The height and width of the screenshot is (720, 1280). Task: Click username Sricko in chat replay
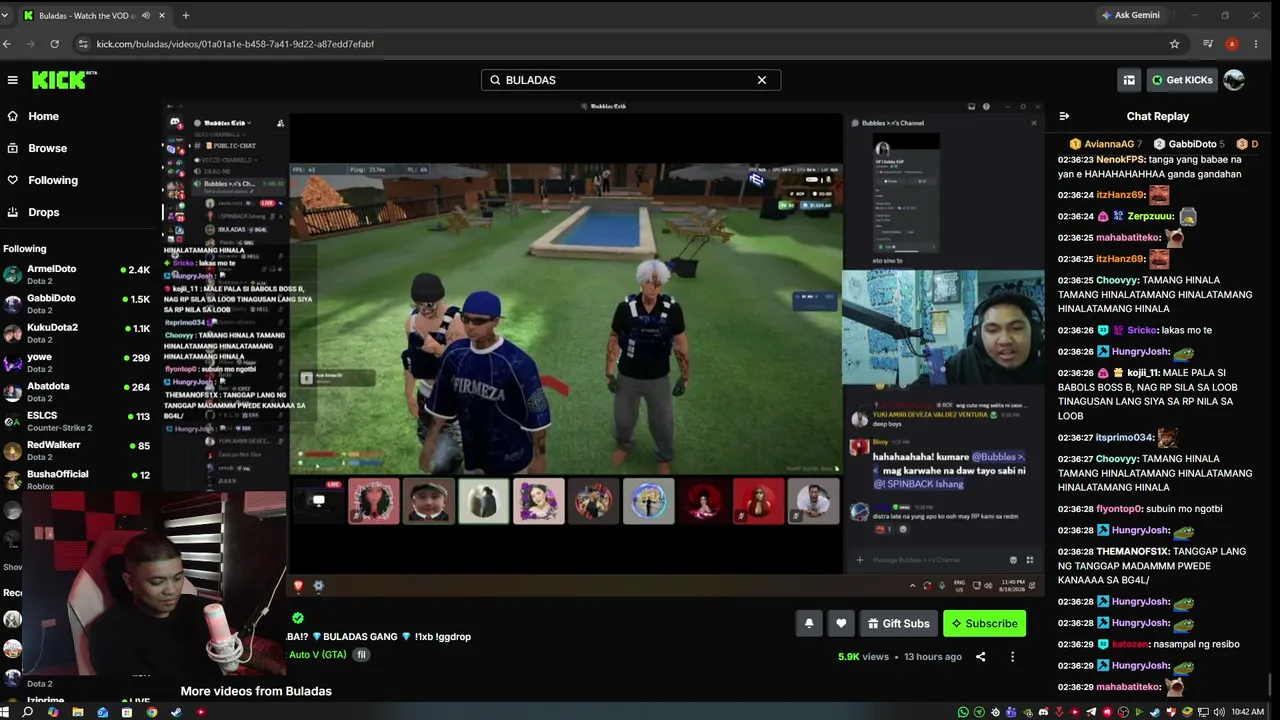[1142, 330]
